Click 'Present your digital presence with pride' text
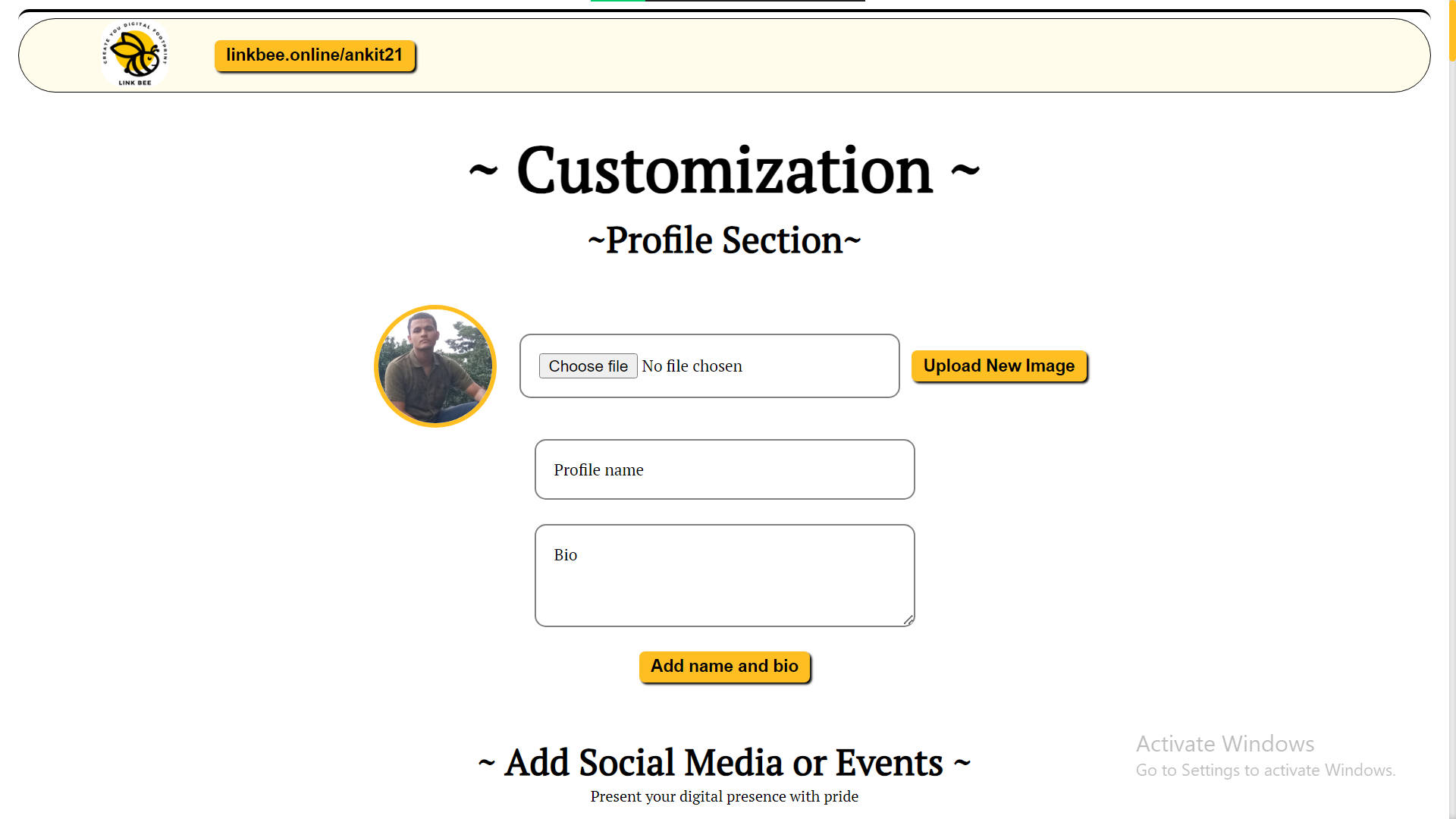 (724, 796)
